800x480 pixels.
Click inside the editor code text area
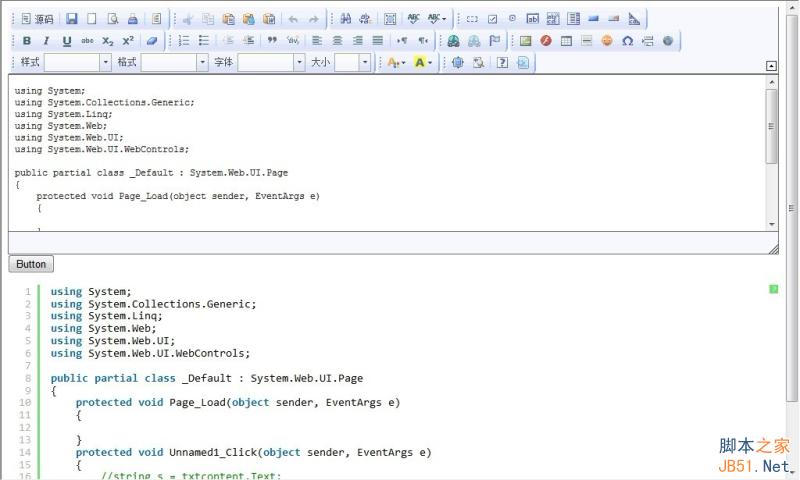pos(380,150)
